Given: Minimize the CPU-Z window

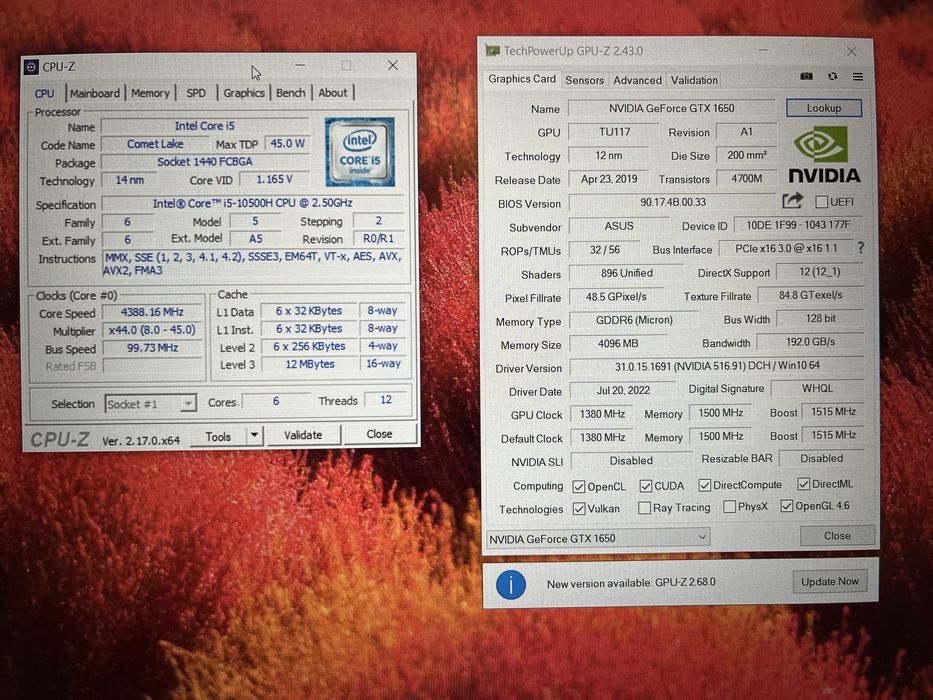Looking at the screenshot, I should point(300,65).
